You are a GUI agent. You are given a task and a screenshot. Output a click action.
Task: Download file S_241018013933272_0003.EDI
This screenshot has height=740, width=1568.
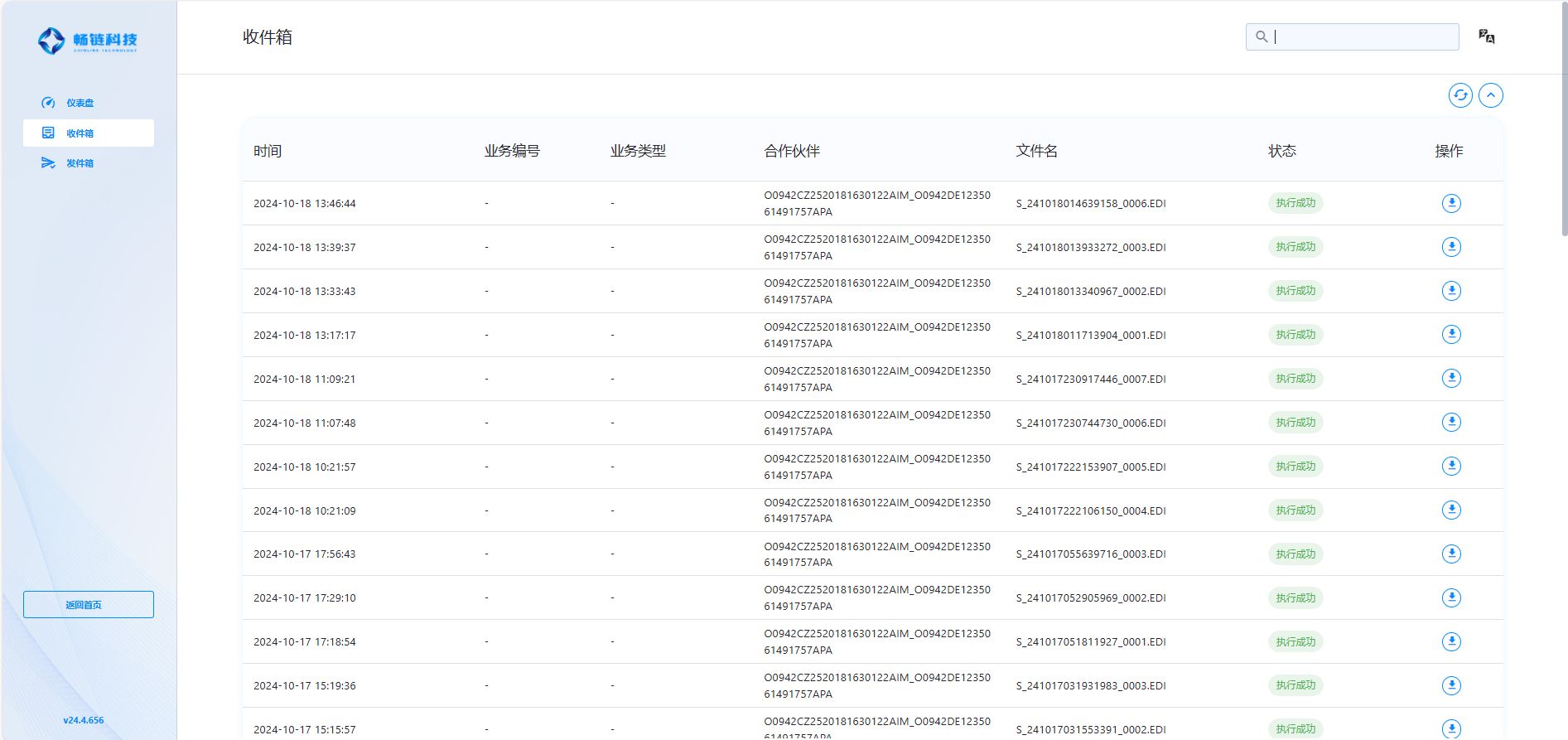point(1451,247)
